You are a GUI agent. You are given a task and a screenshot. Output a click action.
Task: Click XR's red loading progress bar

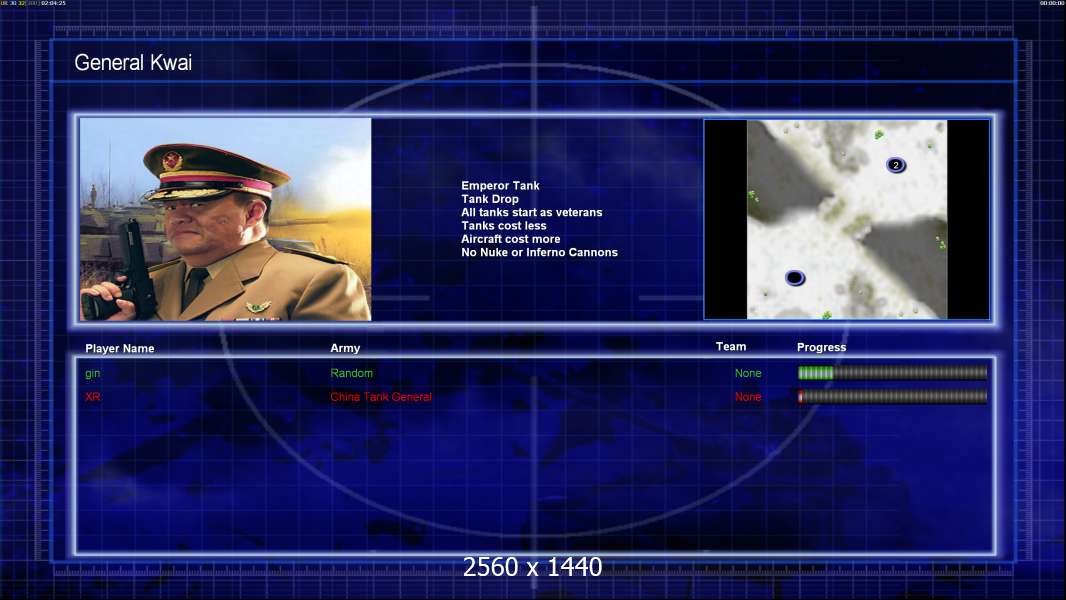pyautogui.click(x=893, y=396)
